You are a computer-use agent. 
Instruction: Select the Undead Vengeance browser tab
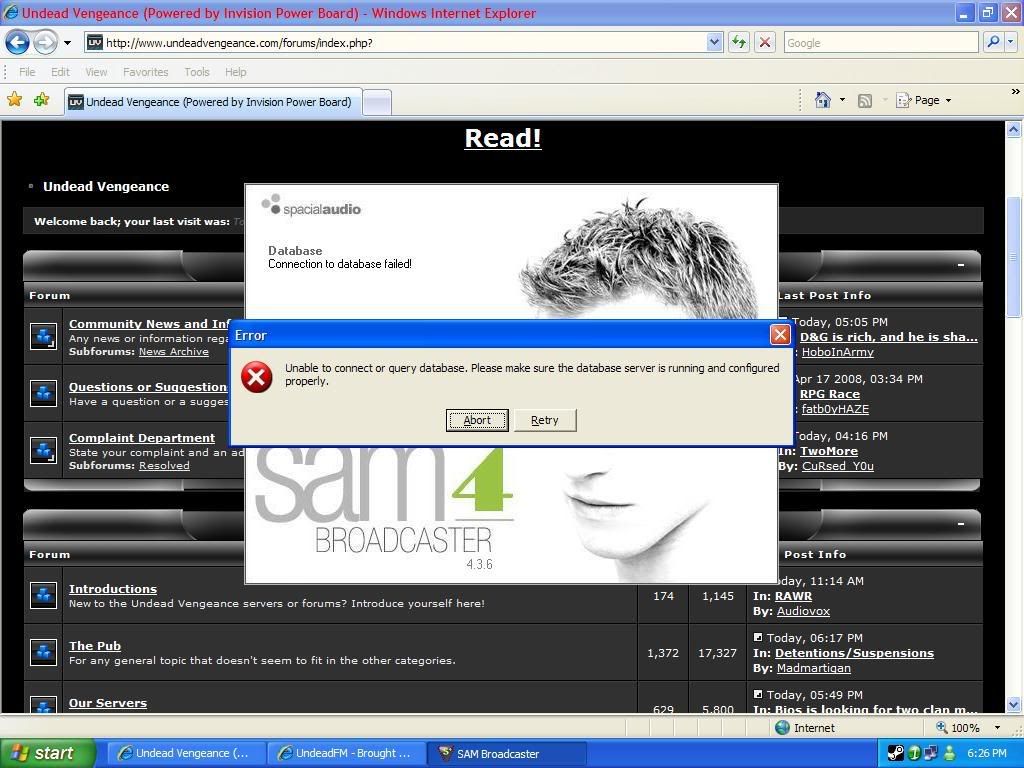point(214,102)
